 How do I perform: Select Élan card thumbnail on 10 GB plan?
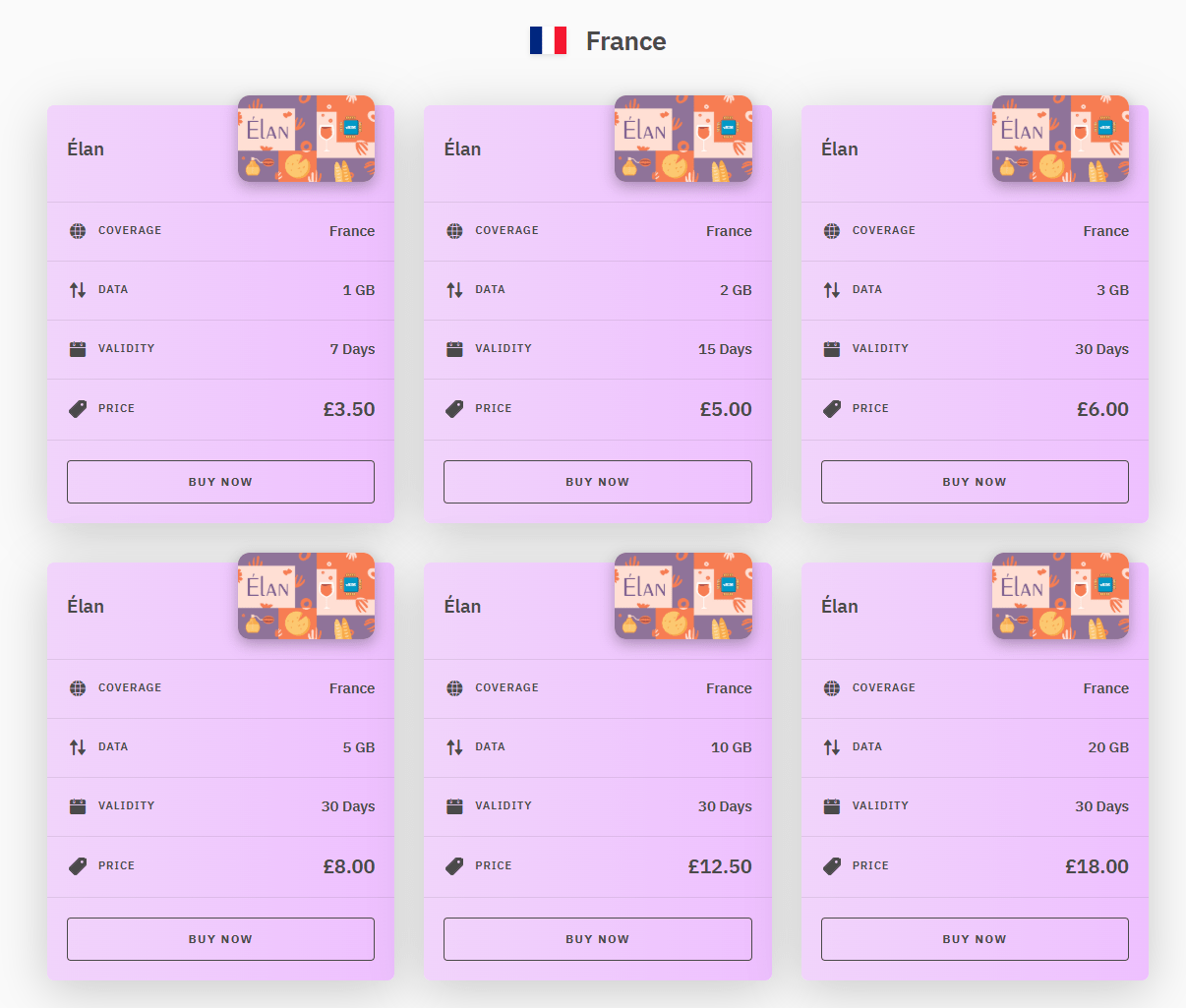pyautogui.click(x=682, y=596)
